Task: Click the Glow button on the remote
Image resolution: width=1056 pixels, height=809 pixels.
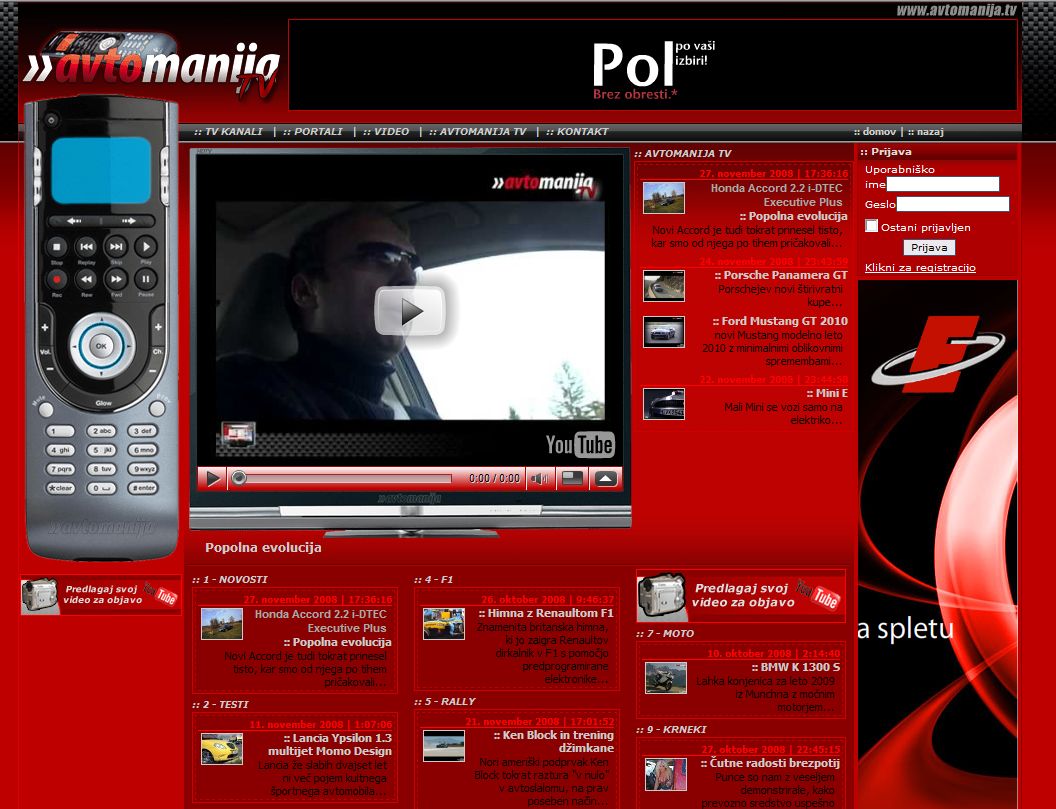Action: (103, 403)
